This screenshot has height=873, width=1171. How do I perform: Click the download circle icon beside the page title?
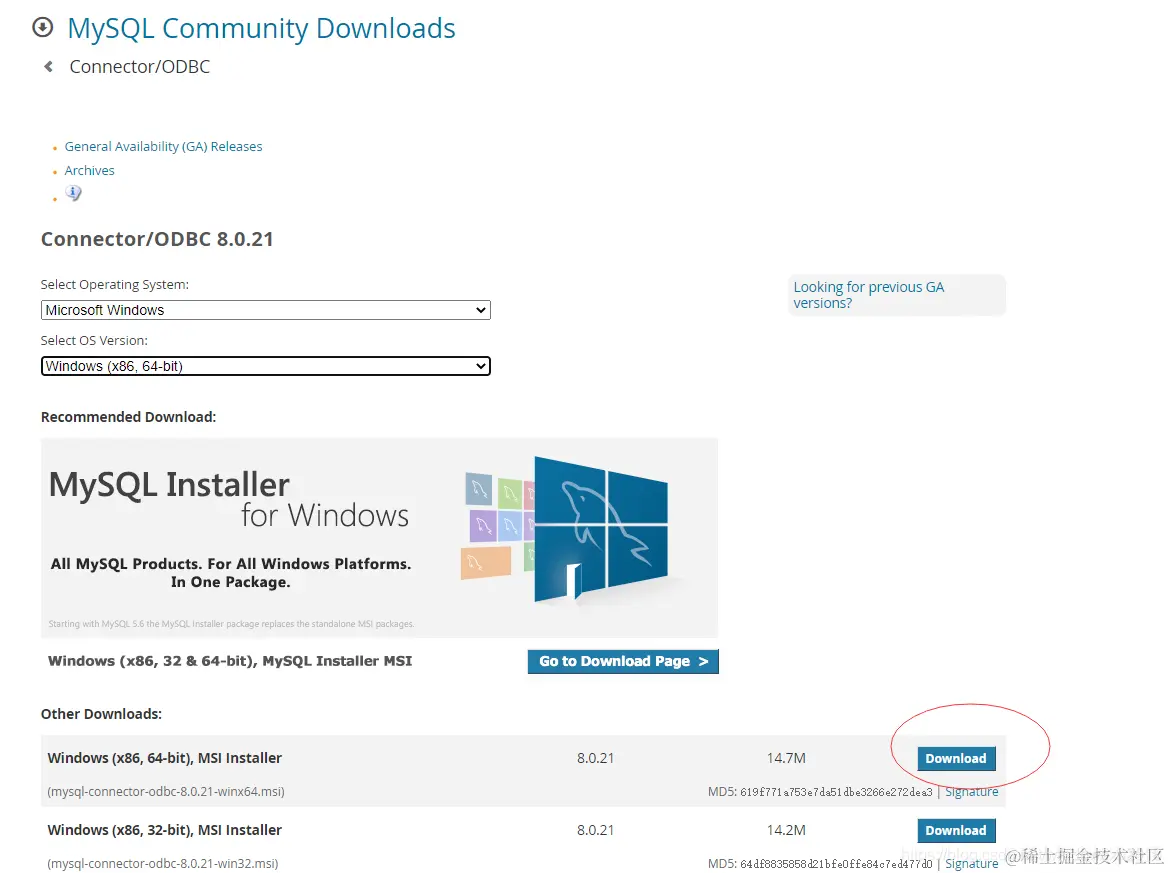[43, 28]
